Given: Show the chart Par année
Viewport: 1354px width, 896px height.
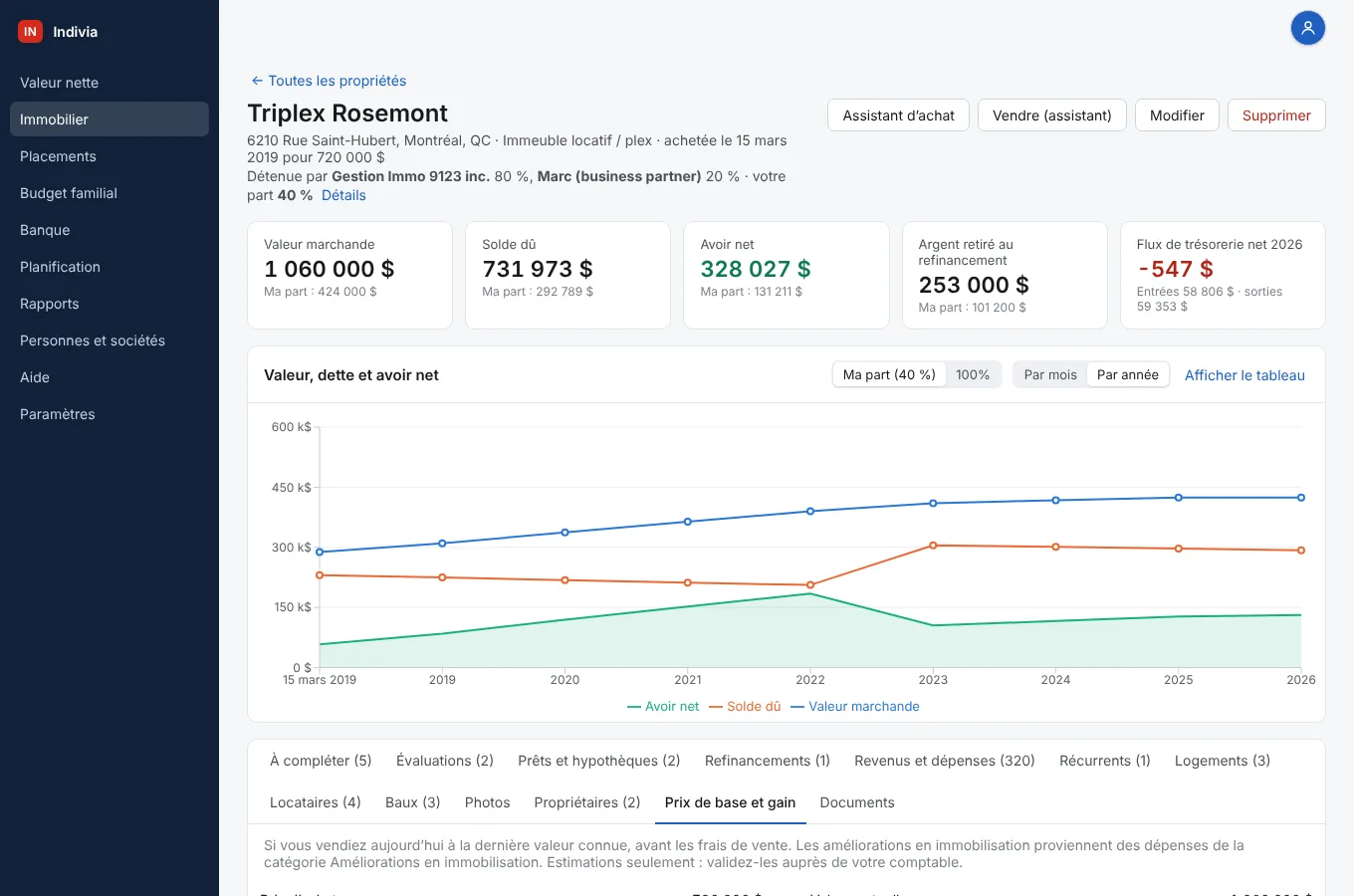Looking at the screenshot, I should point(1128,375).
